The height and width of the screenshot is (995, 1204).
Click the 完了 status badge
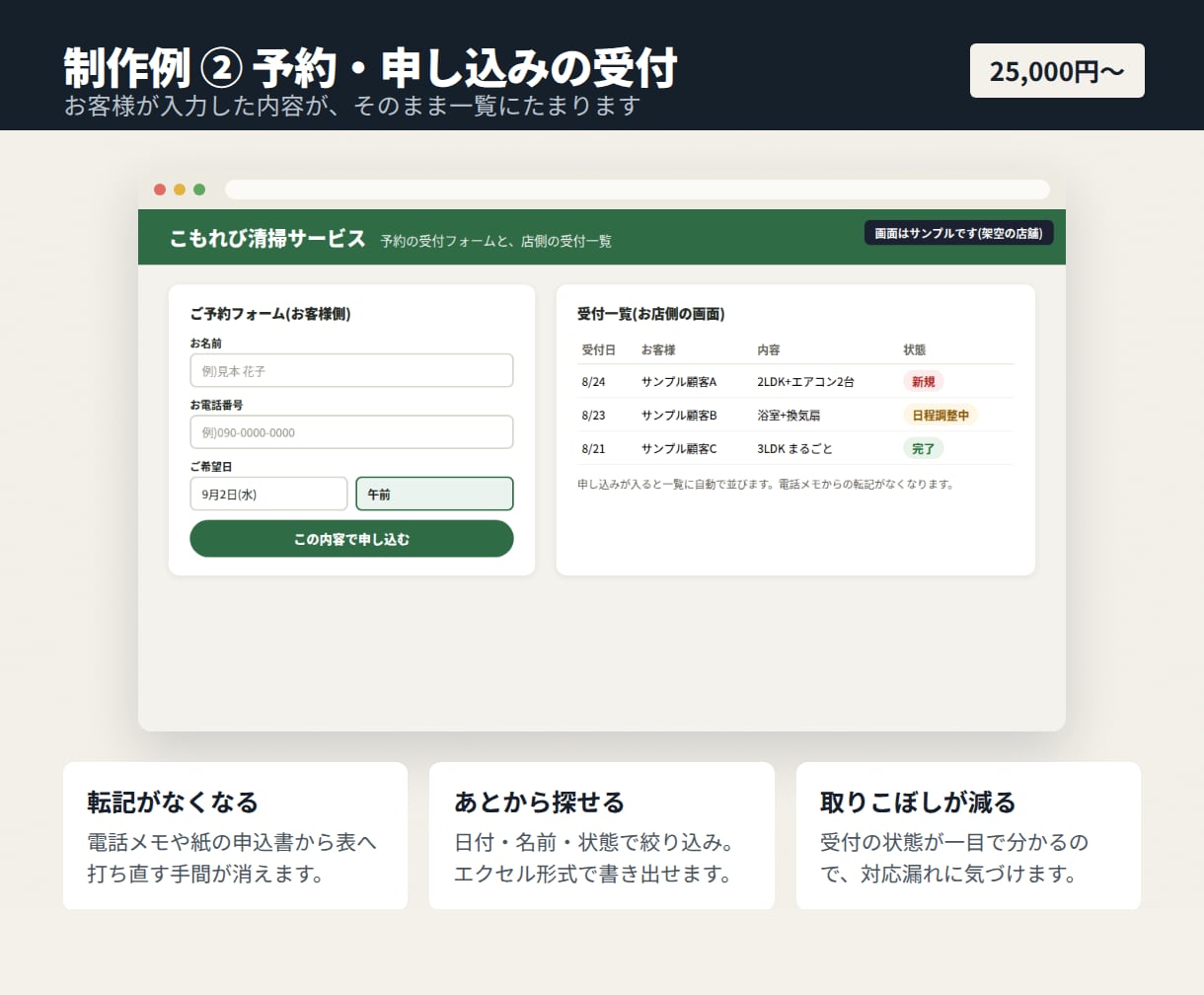(x=923, y=448)
